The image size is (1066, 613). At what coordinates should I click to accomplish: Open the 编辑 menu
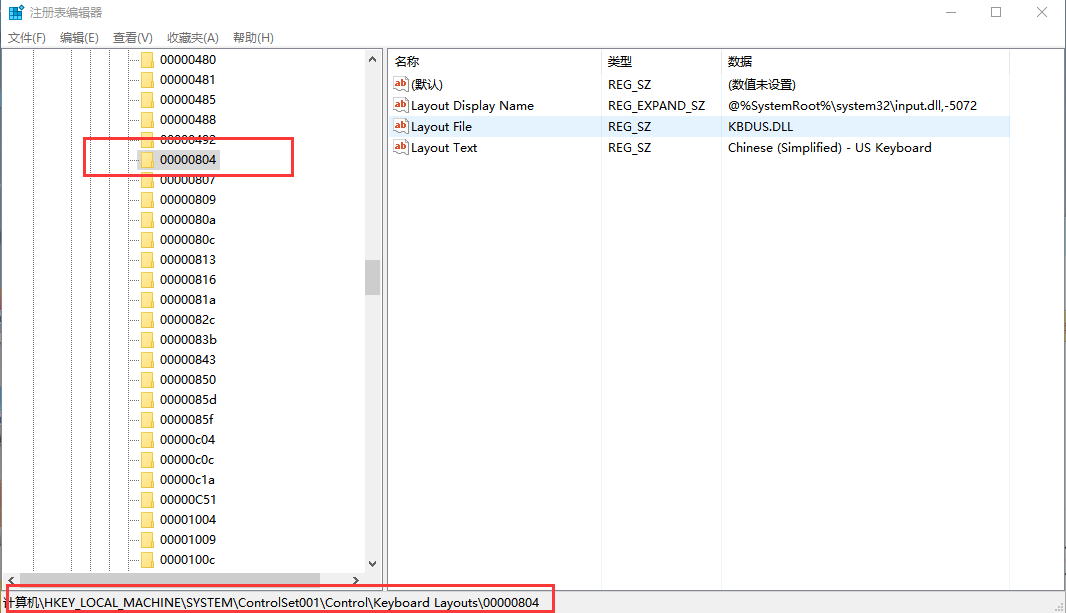pos(79,37)
